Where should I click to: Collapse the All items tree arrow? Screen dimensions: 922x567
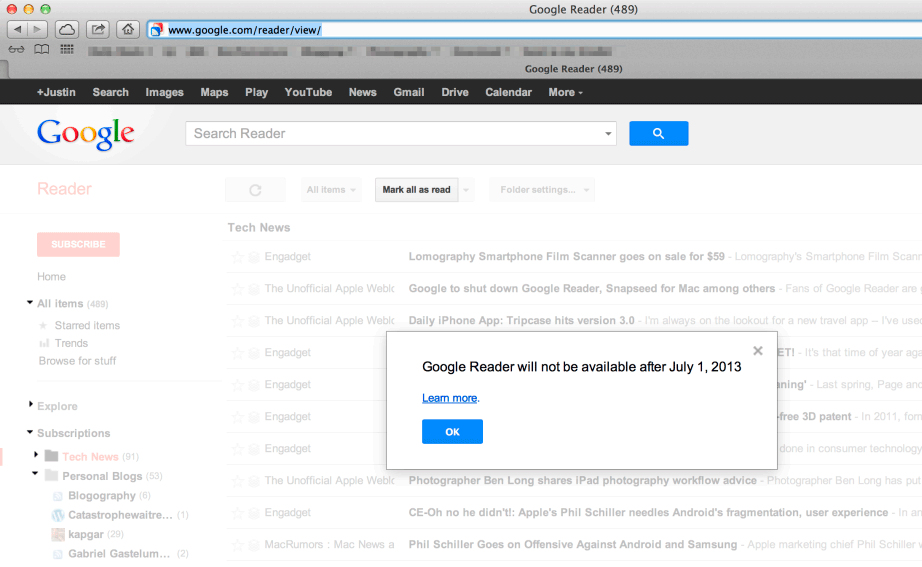[30, 302]
